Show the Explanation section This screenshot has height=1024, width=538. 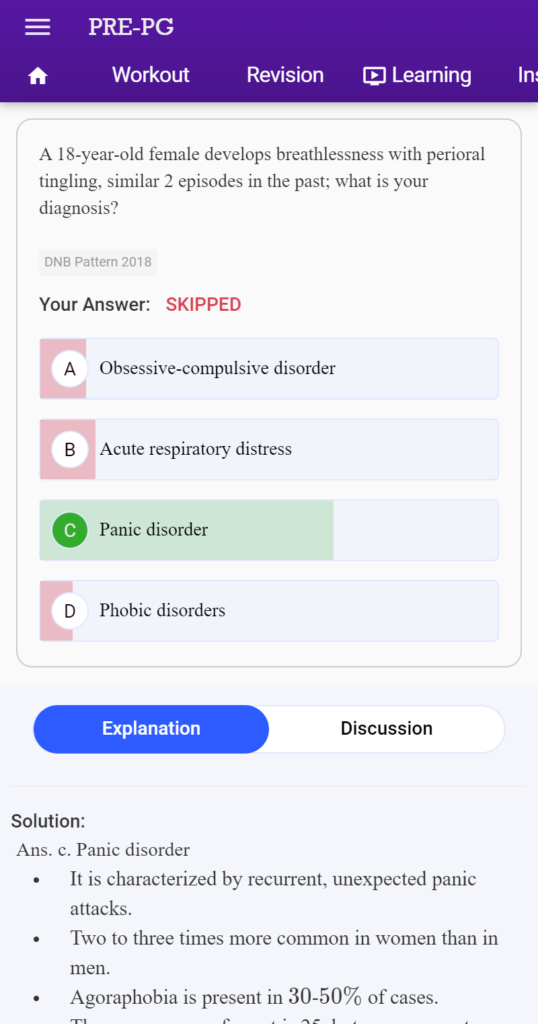tap(151, 729)
